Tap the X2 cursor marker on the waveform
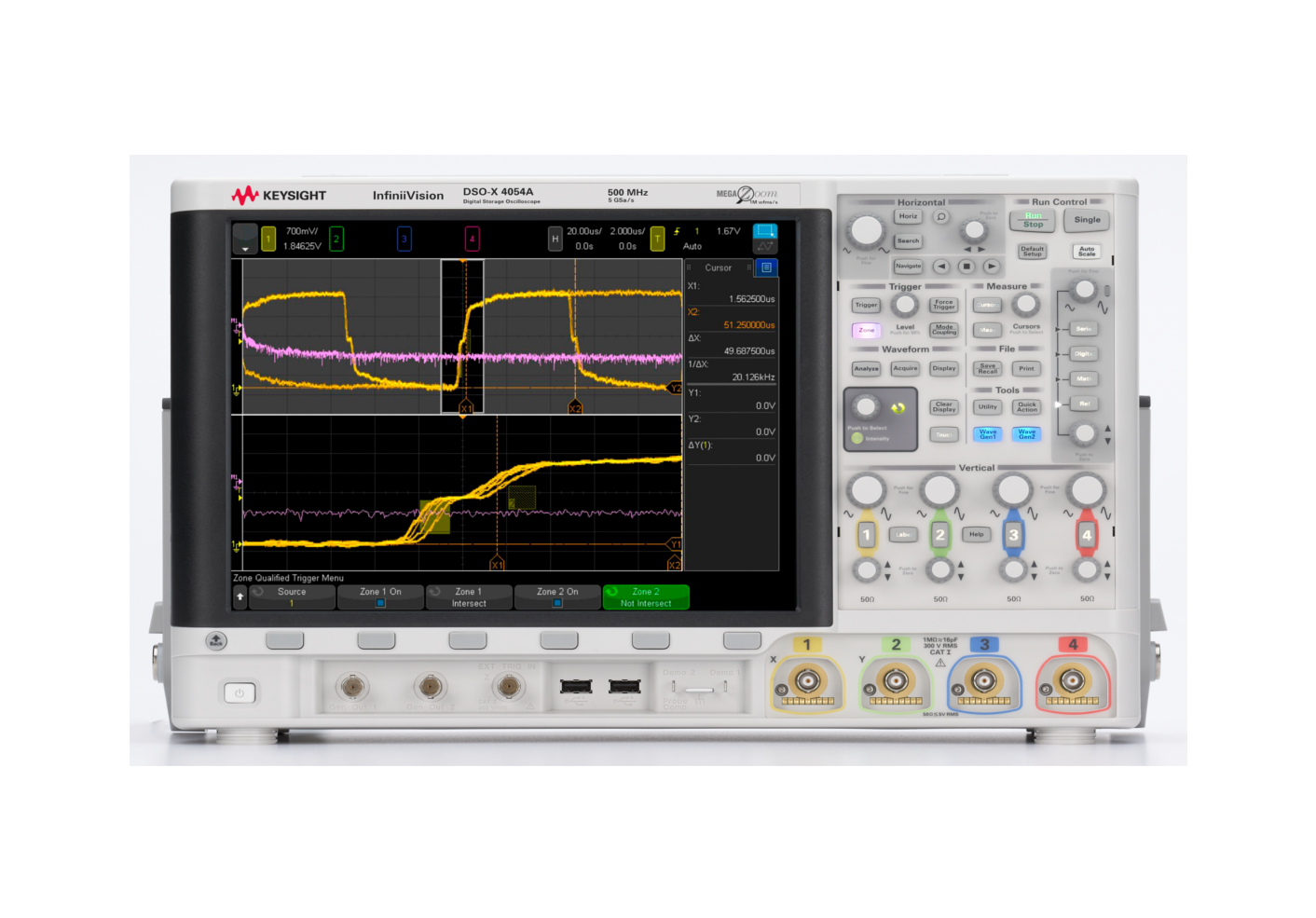The image size is (1316, 918). tap(575, 407)
